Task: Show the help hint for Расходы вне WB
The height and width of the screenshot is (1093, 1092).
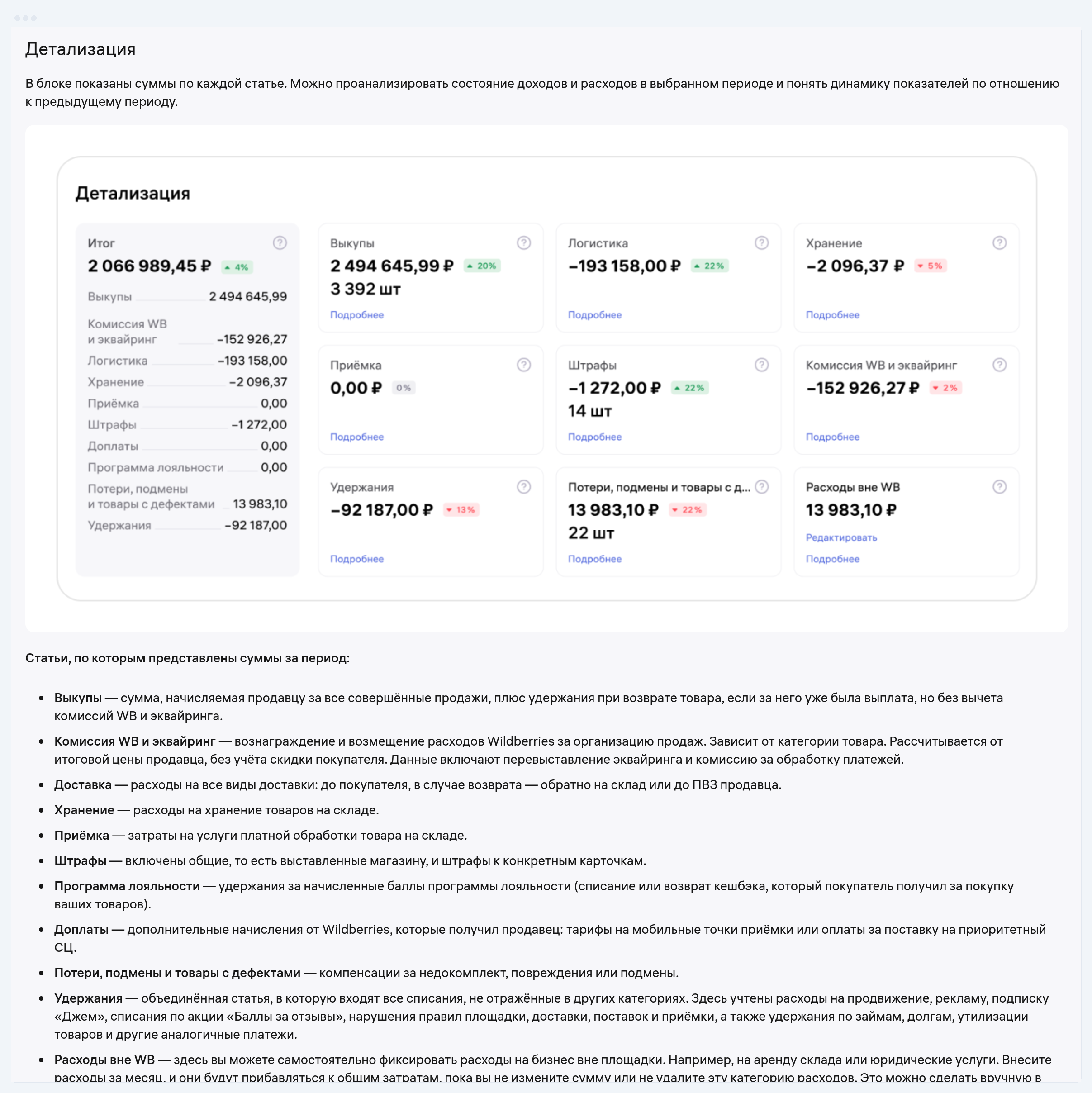Action: tap(1000, 486)
